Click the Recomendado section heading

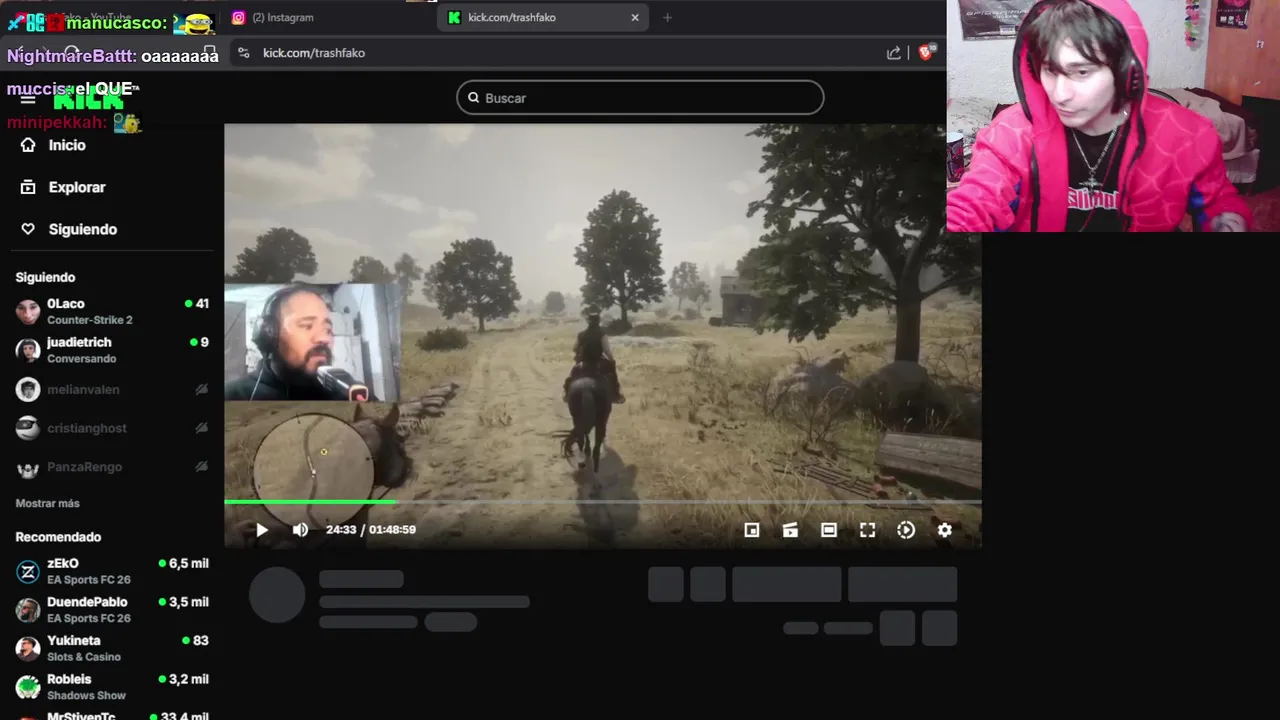[58, 537]
